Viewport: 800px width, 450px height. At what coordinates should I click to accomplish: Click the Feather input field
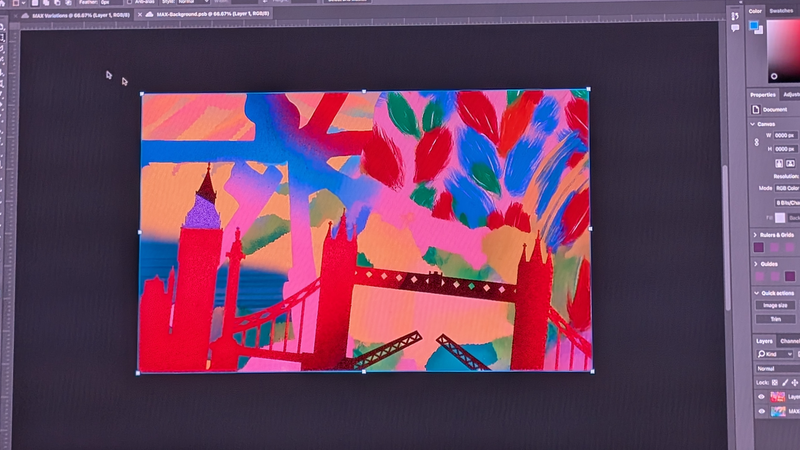click(x=111, y=2)
